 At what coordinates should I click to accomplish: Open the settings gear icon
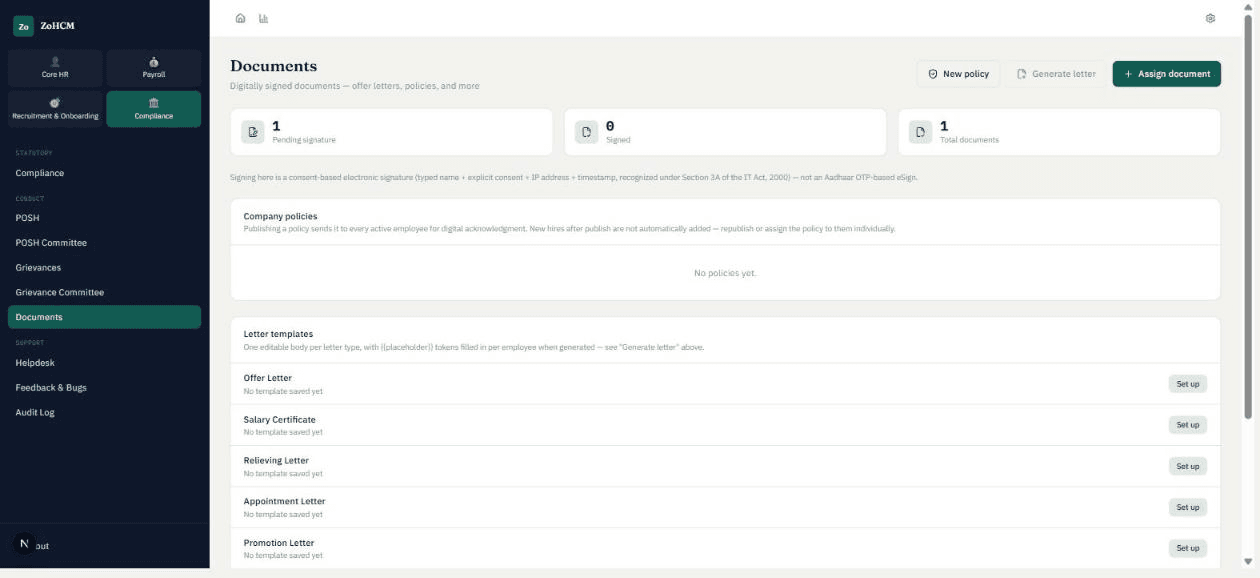(x=1210, y=18)
